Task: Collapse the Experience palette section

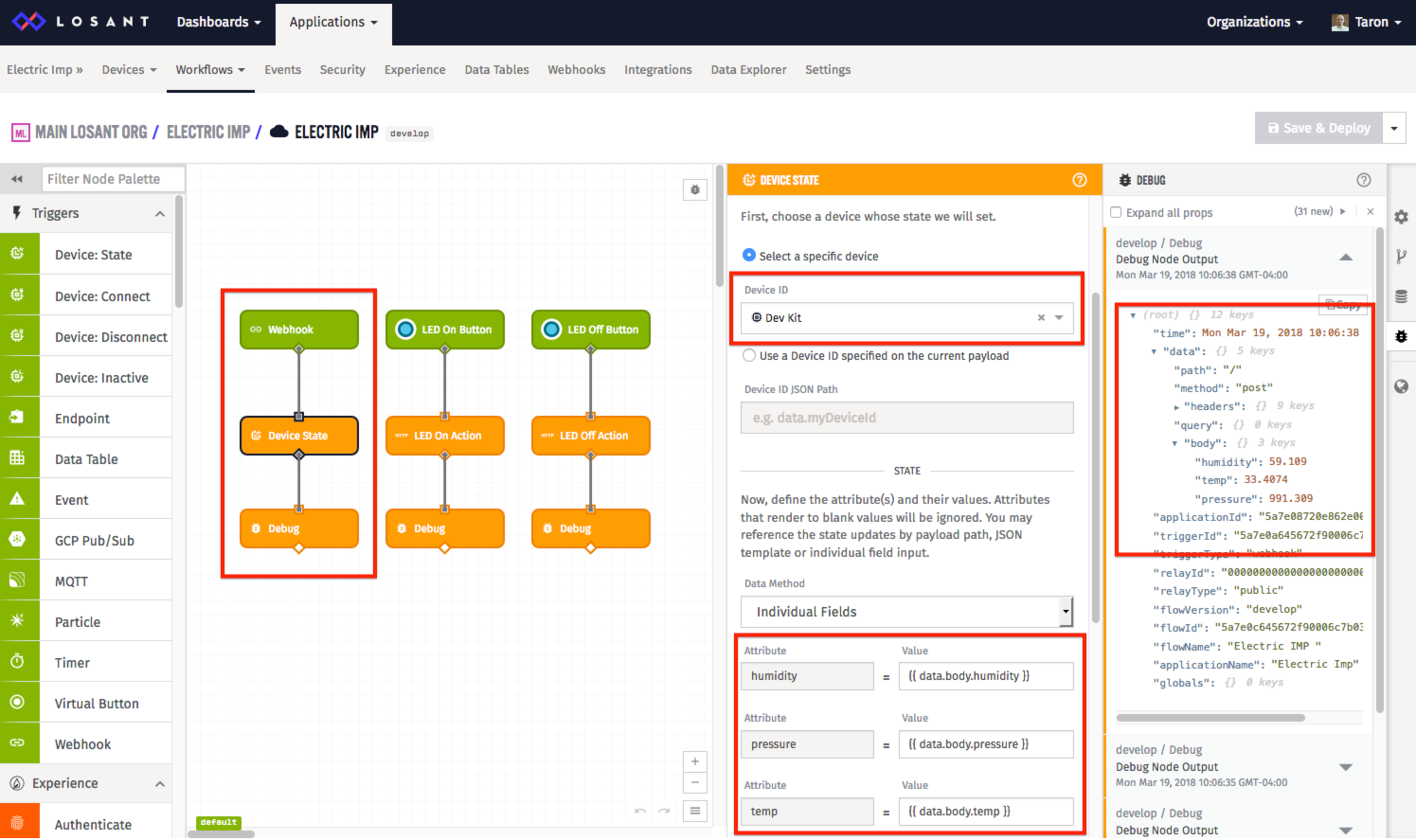Action: (160, 784)
